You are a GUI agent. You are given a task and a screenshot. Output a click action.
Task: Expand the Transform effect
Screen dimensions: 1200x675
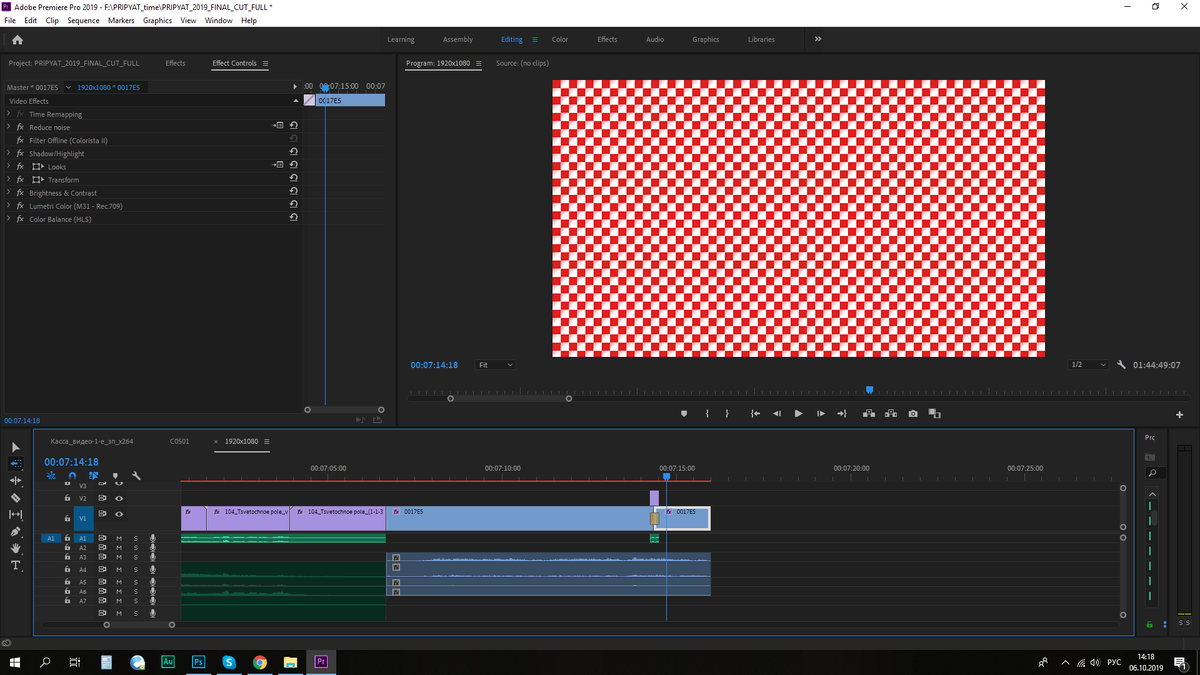8,179
